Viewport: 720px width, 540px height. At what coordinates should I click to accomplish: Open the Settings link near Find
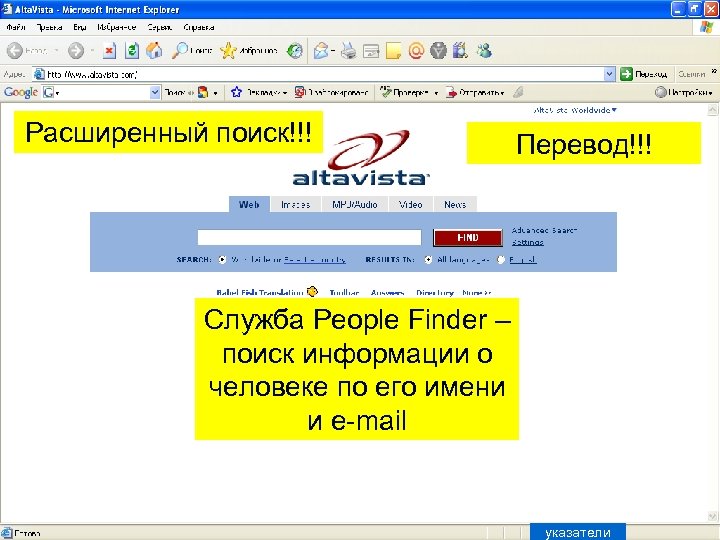click(x=528, y=242)
